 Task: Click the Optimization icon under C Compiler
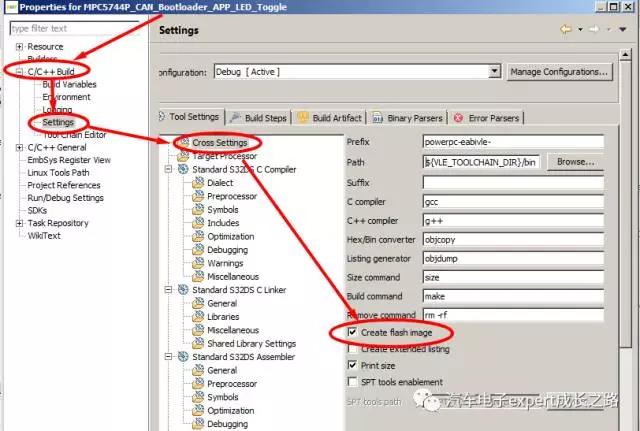coord(198,236)
